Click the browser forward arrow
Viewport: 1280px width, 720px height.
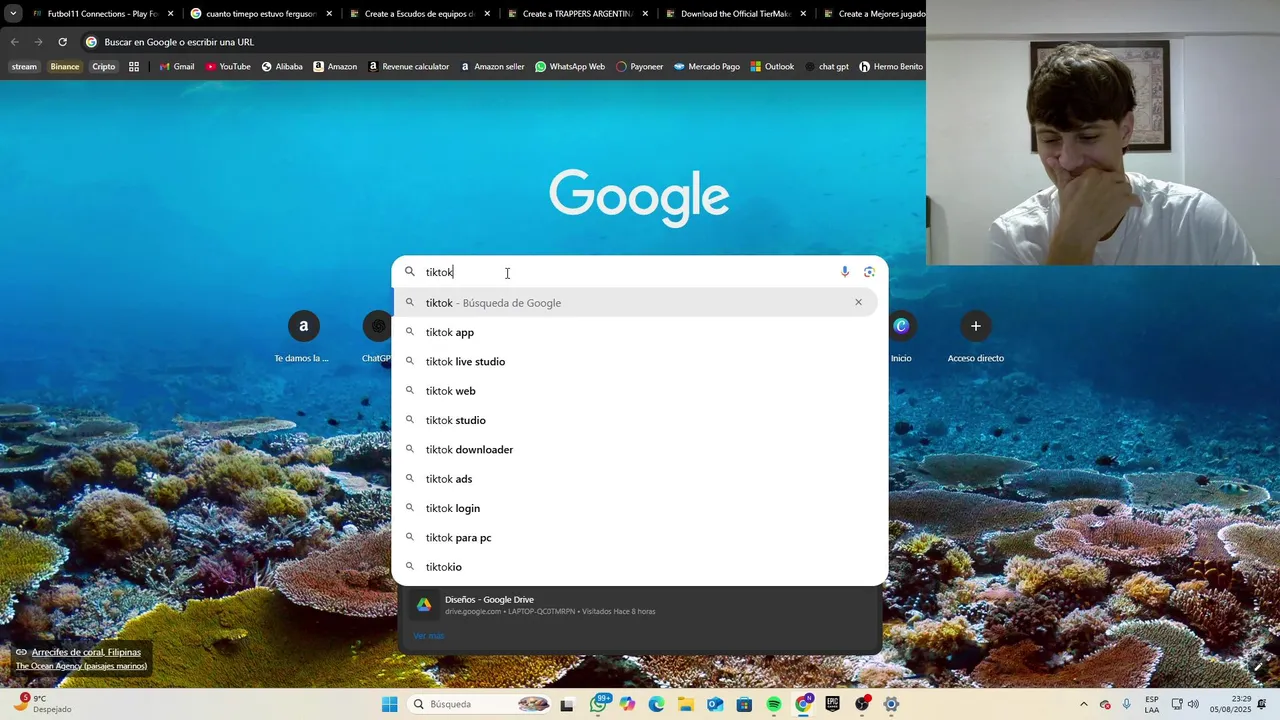click(38, 42)
